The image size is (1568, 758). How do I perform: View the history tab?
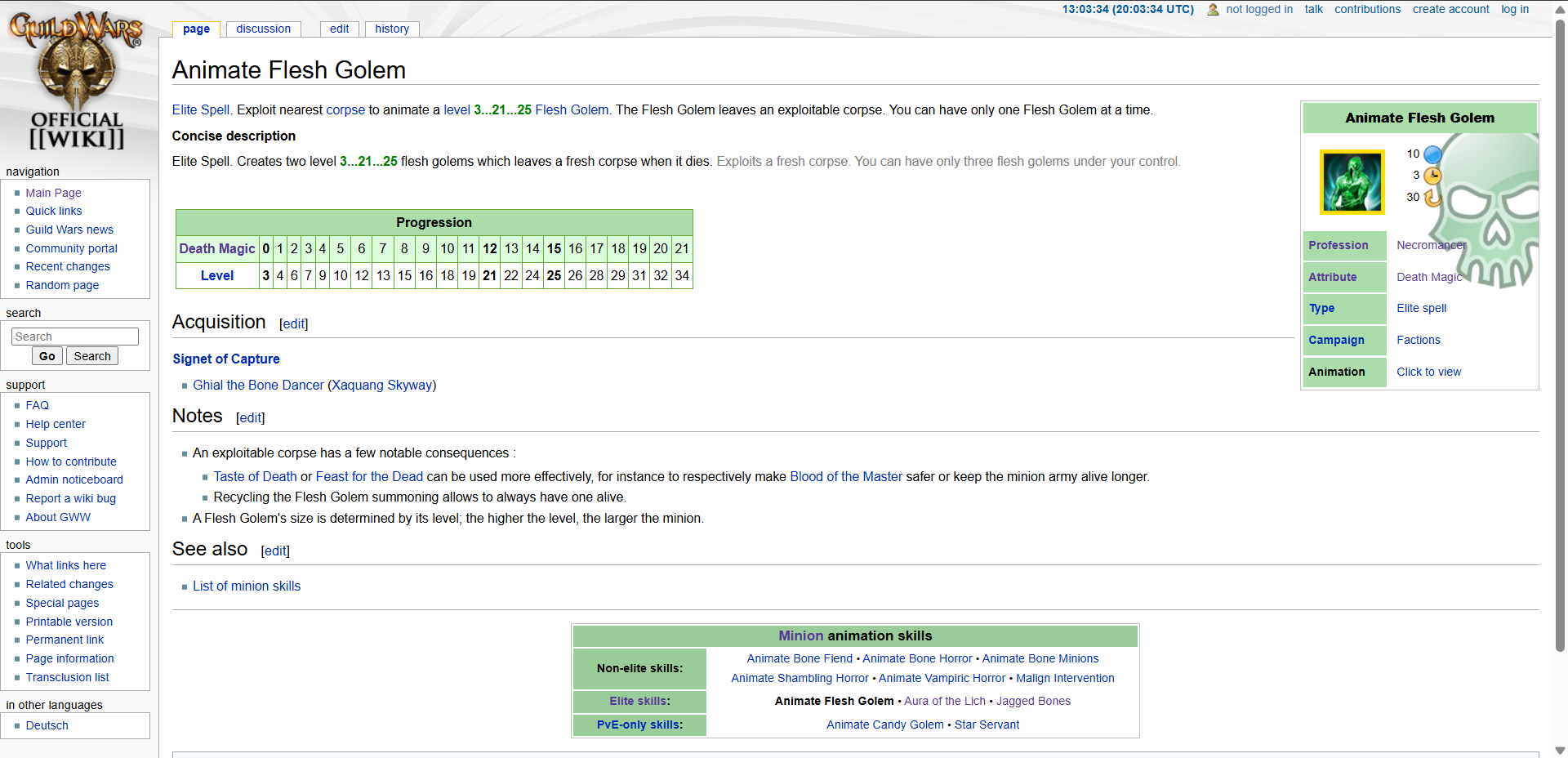392,29
